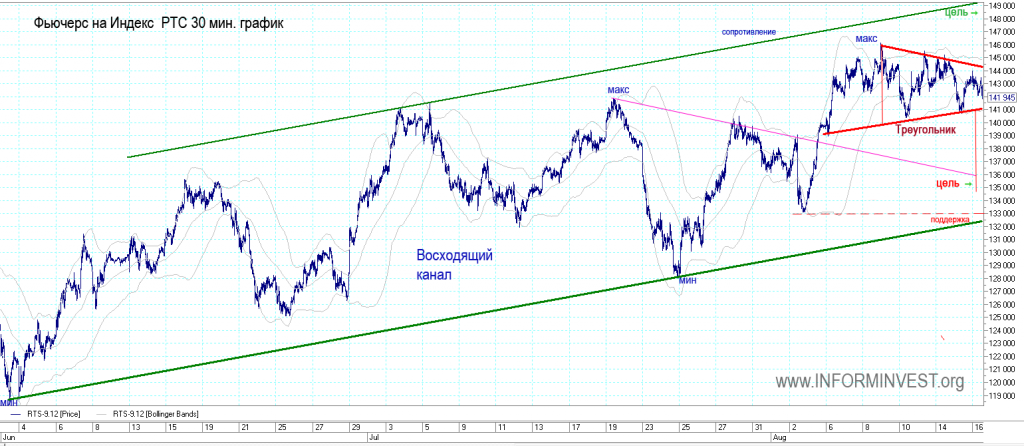The image size is (1024, 446).
Task: Click the date label 2 in August
Action: (x=795, y=427)
